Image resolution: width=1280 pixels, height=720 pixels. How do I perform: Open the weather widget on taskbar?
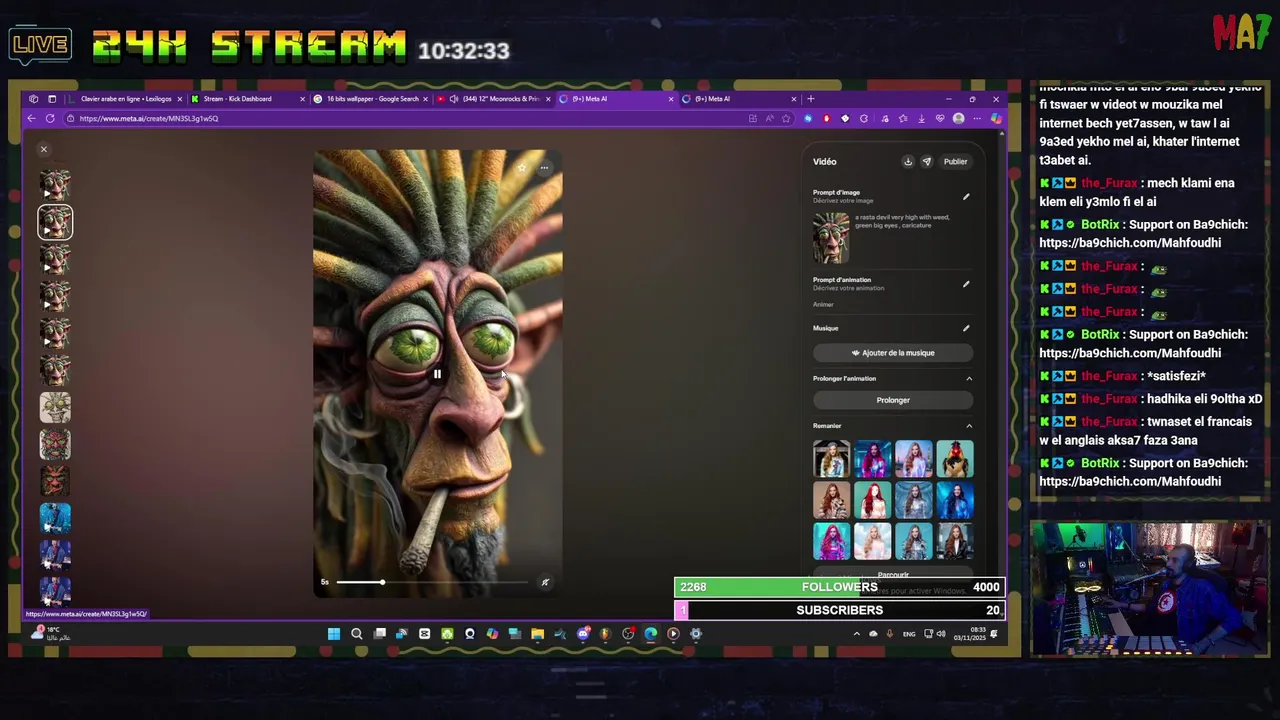pyautogui.click(x=50, y=633)
